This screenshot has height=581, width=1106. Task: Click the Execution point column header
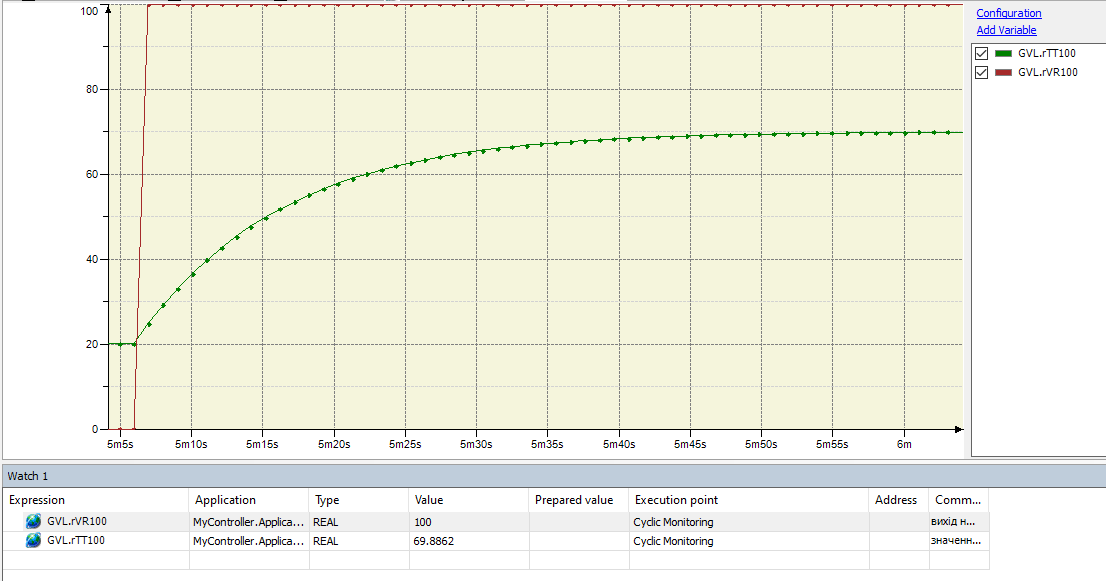point(676,500)
